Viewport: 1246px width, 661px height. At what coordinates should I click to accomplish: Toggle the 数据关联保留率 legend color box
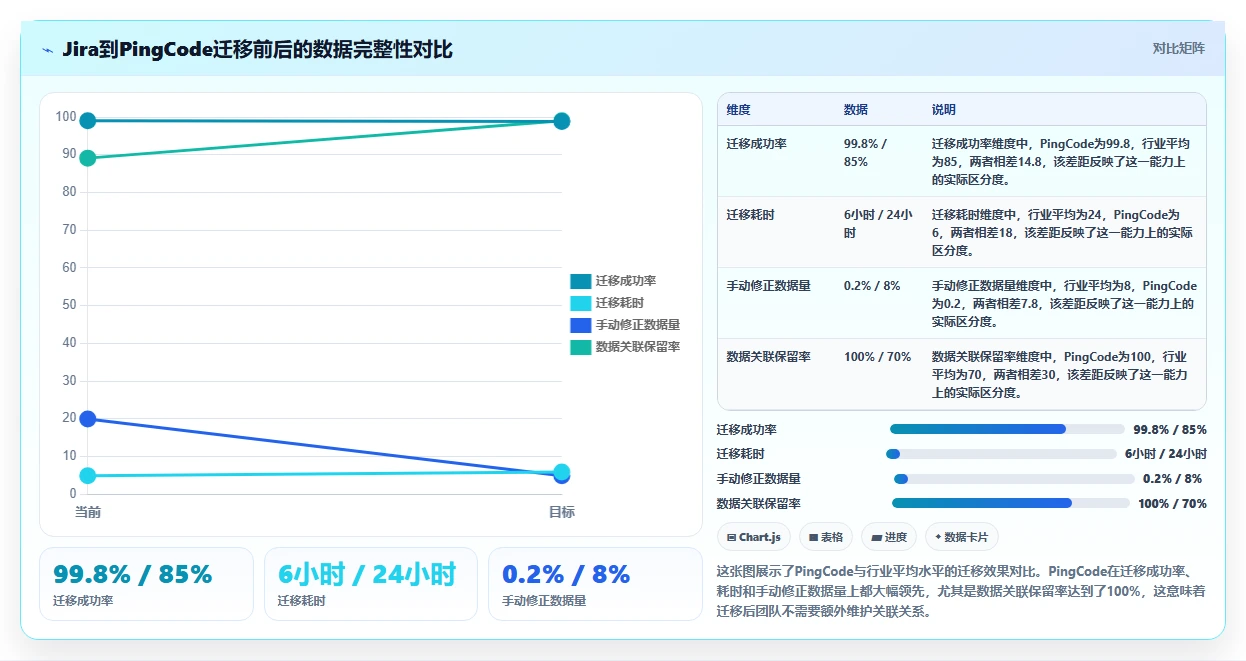point(580,347)
